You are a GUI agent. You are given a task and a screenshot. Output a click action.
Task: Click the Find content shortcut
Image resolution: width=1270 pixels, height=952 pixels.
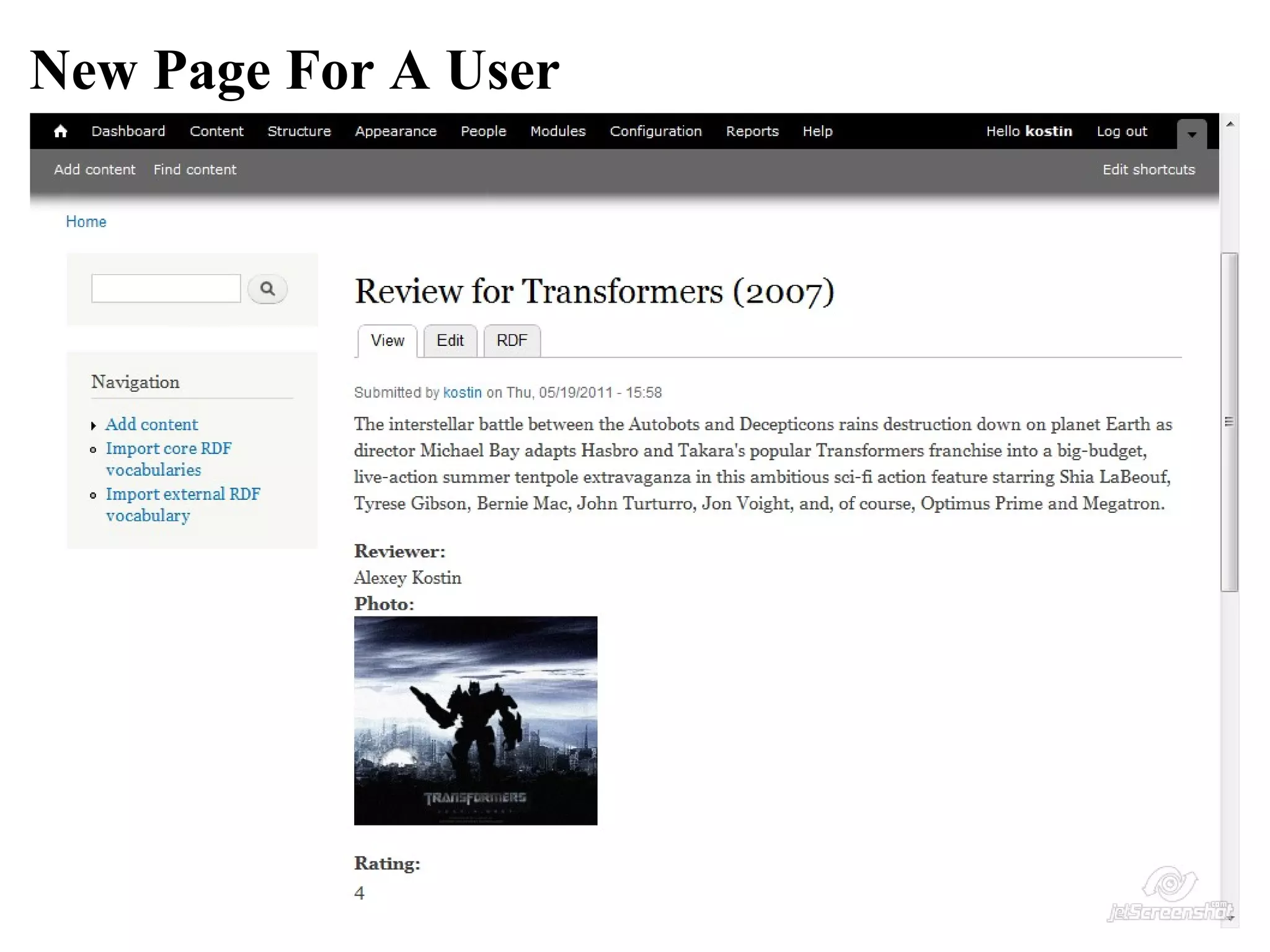[x=195, y=169]
